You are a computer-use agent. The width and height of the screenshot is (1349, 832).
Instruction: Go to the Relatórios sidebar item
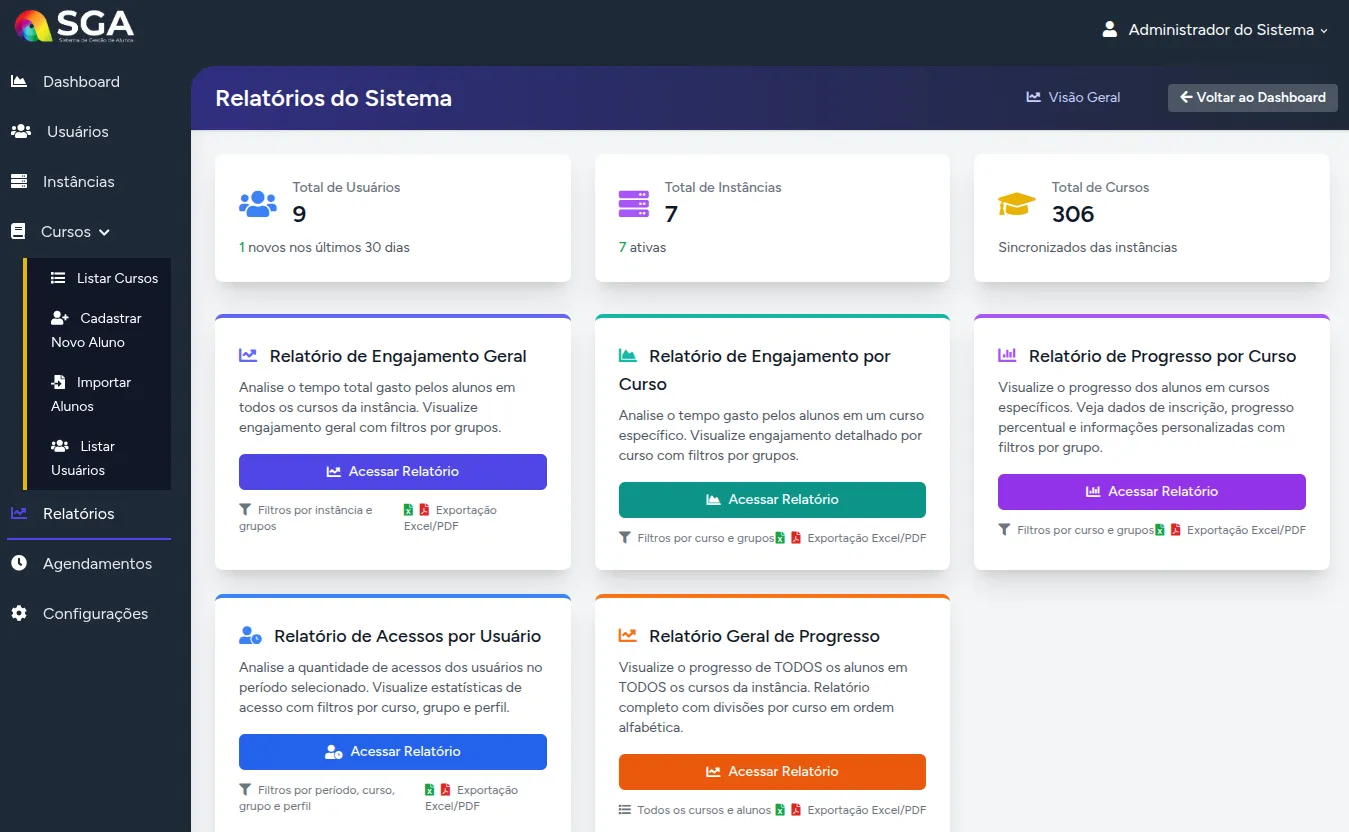[78, 513]
